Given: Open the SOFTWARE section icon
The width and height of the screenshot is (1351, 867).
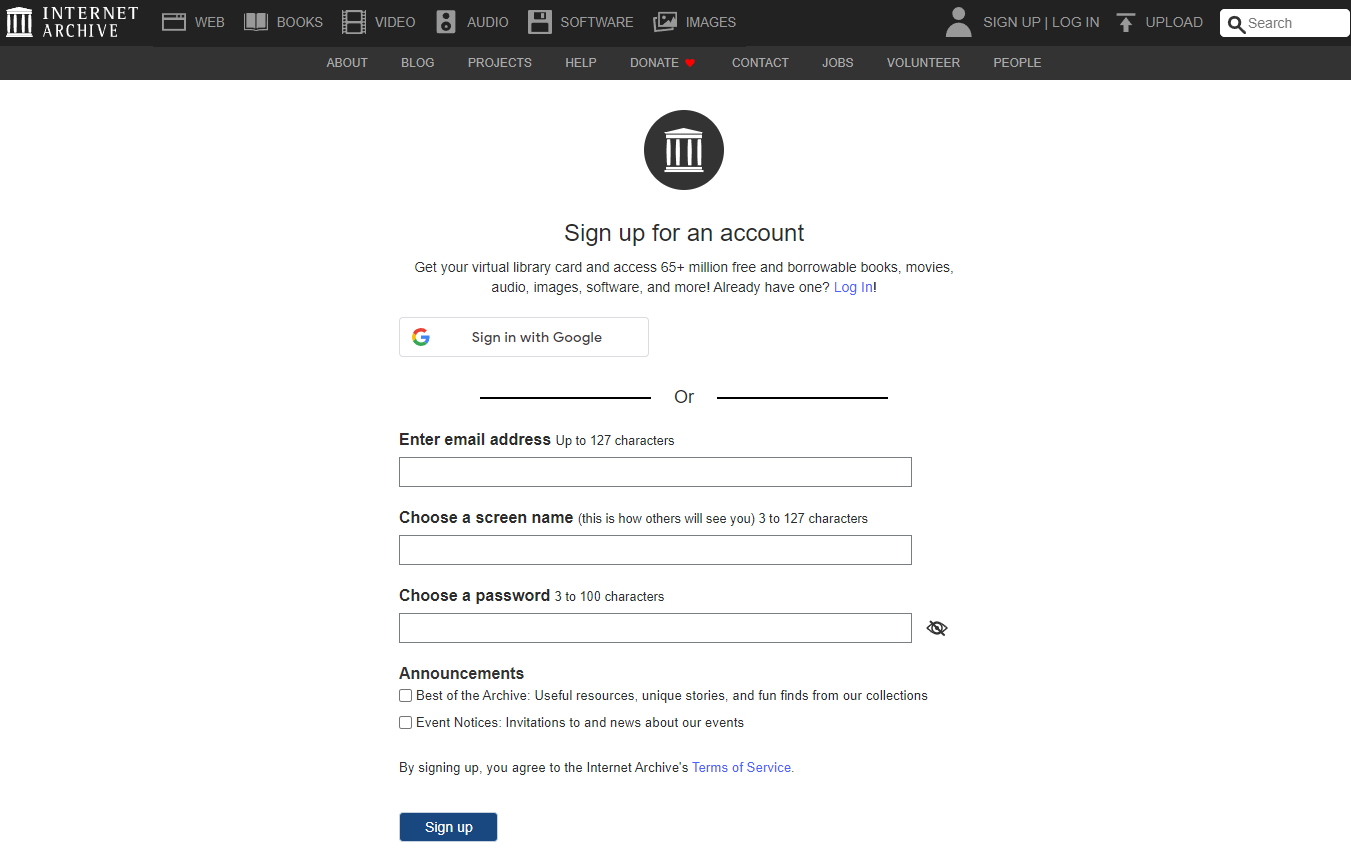Looking at the screenshot, I should (540, 20).
